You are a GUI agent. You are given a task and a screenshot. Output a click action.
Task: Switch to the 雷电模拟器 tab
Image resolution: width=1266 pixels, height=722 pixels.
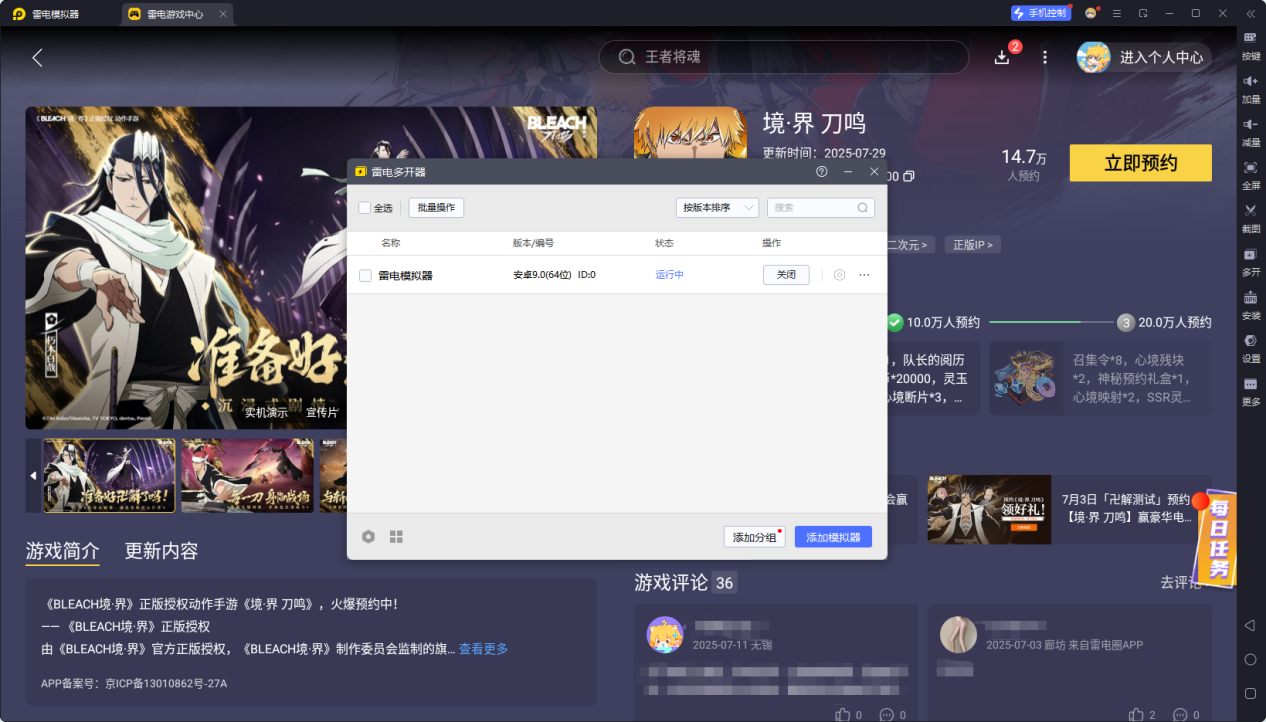[x=60, y=14]
